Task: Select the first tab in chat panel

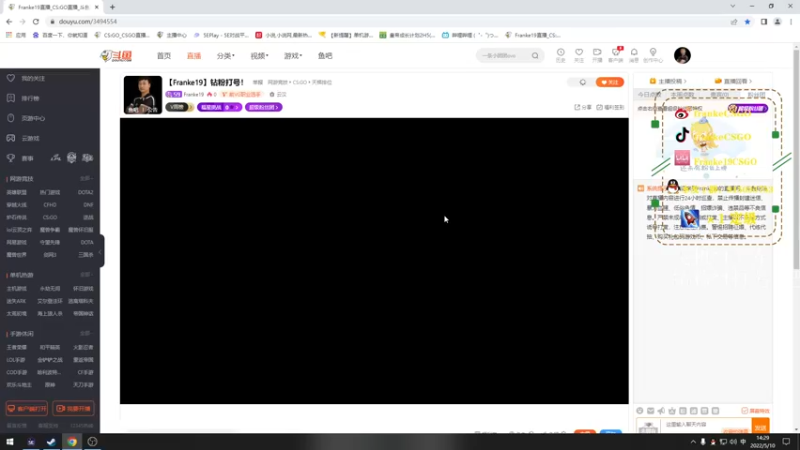Action: pos(649,95)
